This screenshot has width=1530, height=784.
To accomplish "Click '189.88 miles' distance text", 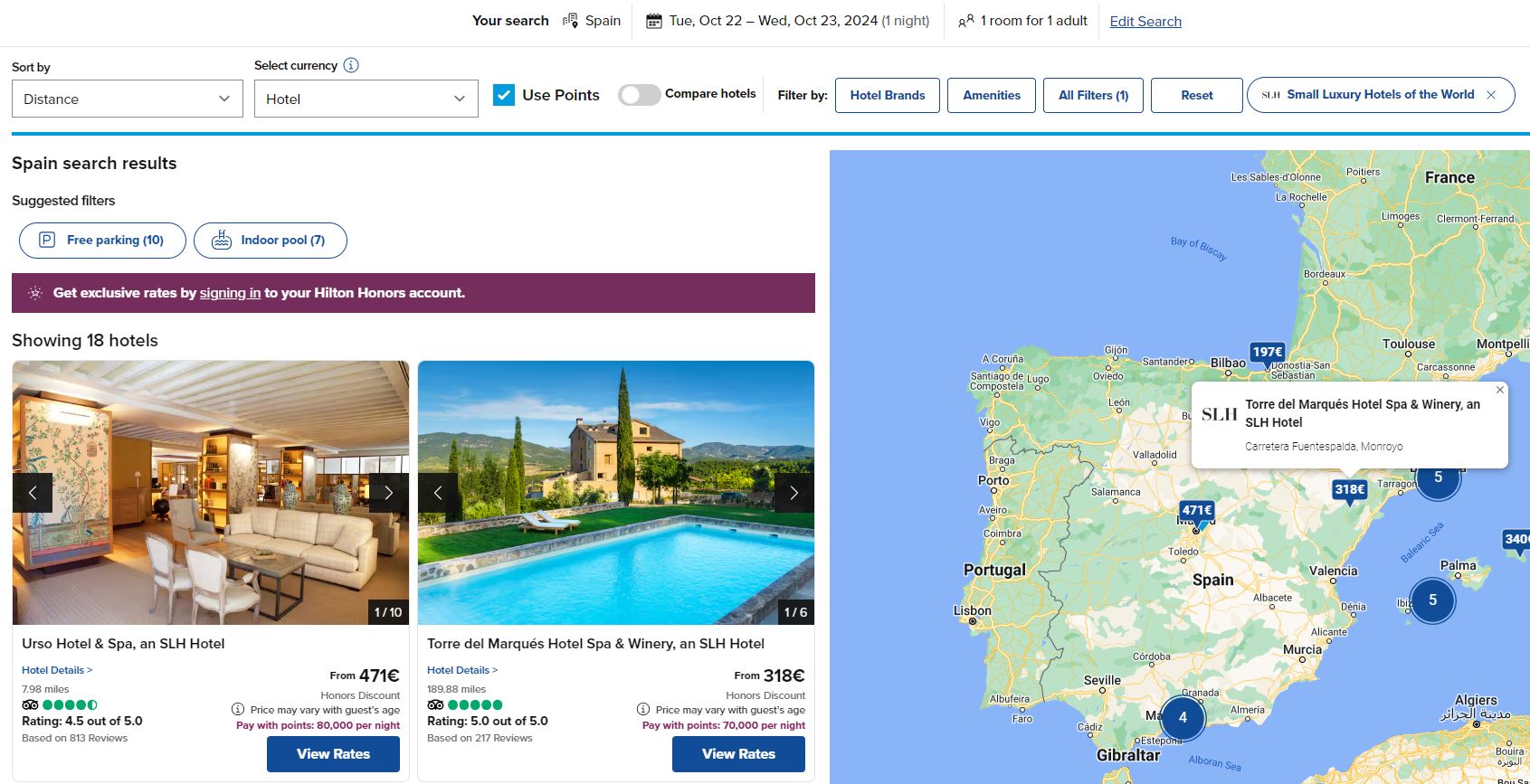I will pos(456,689).
